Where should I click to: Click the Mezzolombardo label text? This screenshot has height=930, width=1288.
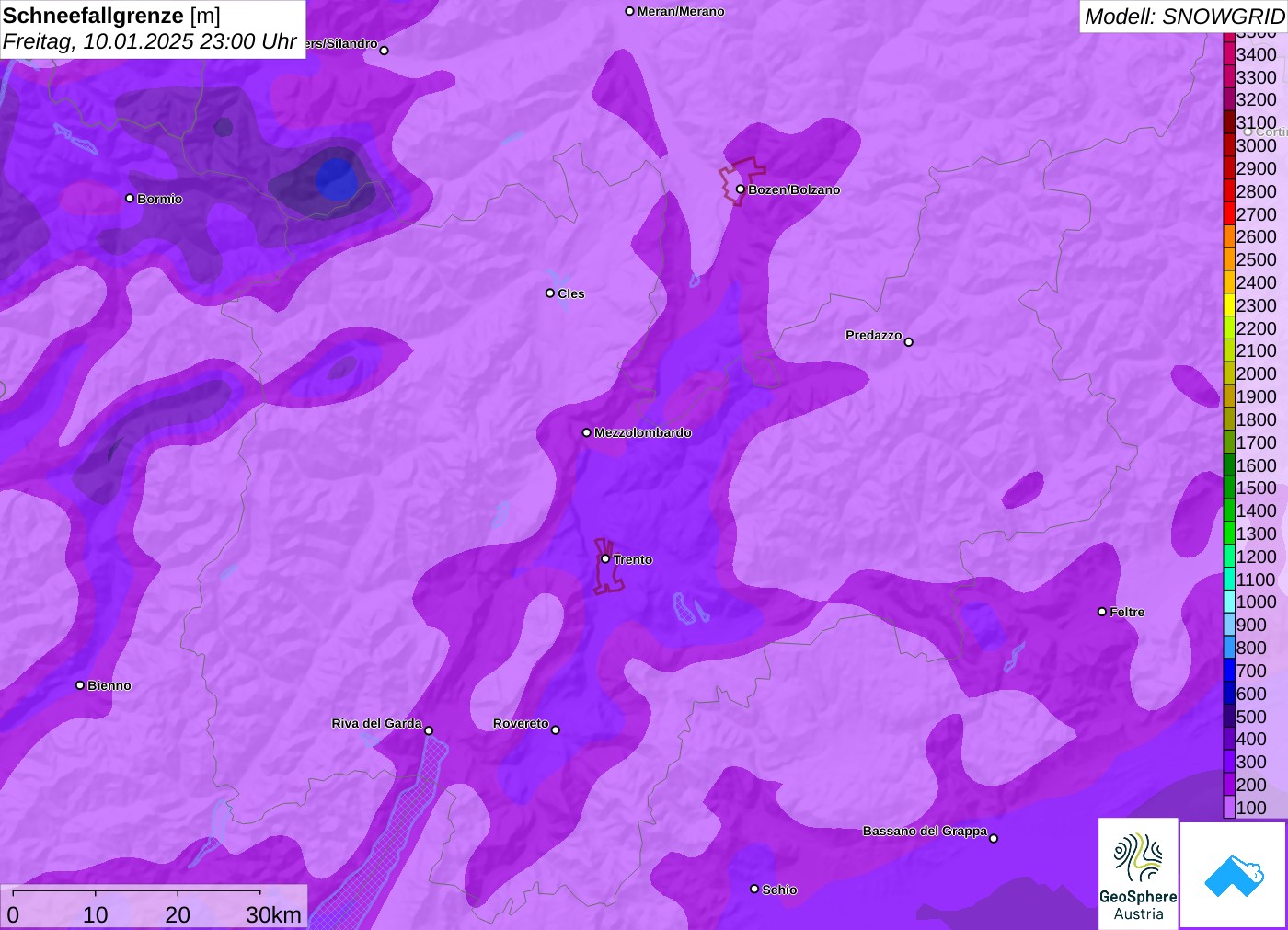643,432
